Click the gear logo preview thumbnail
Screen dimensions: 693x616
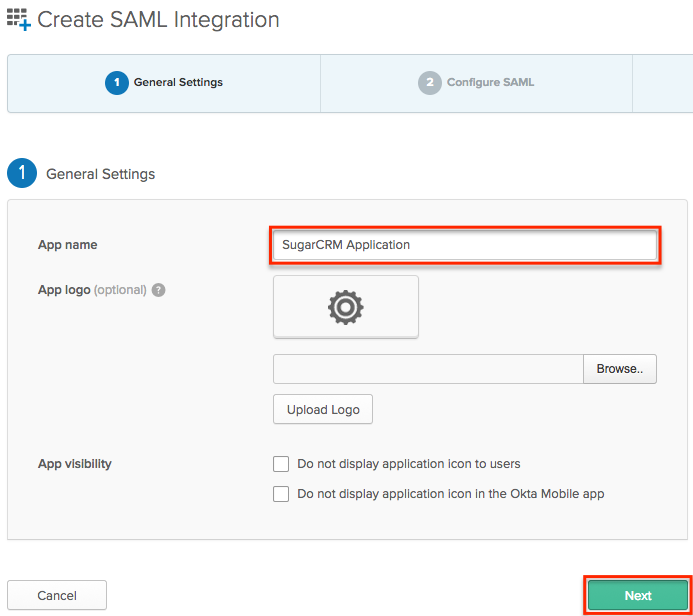click(x=346, y=307)
